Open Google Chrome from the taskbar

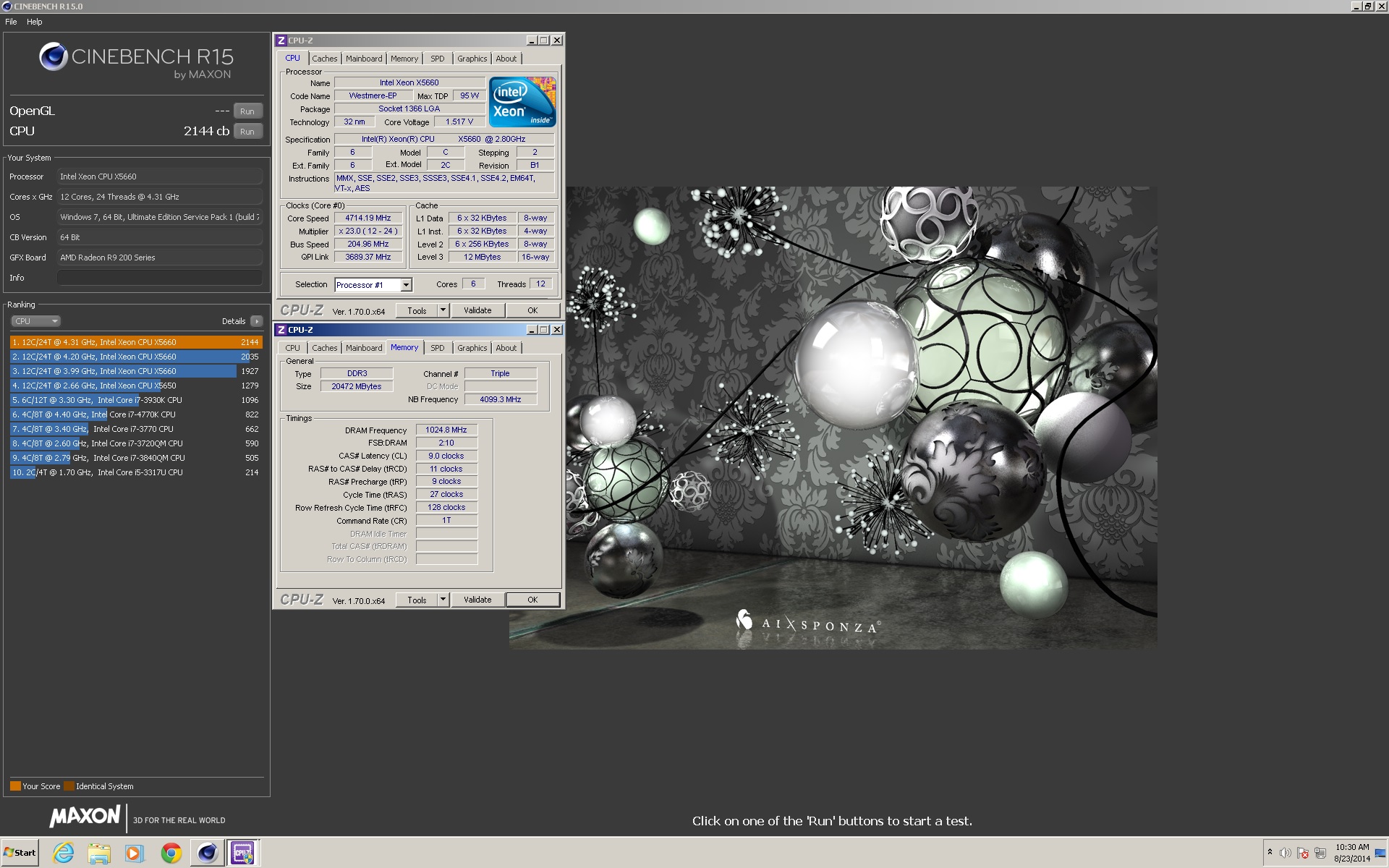(171, 853)
